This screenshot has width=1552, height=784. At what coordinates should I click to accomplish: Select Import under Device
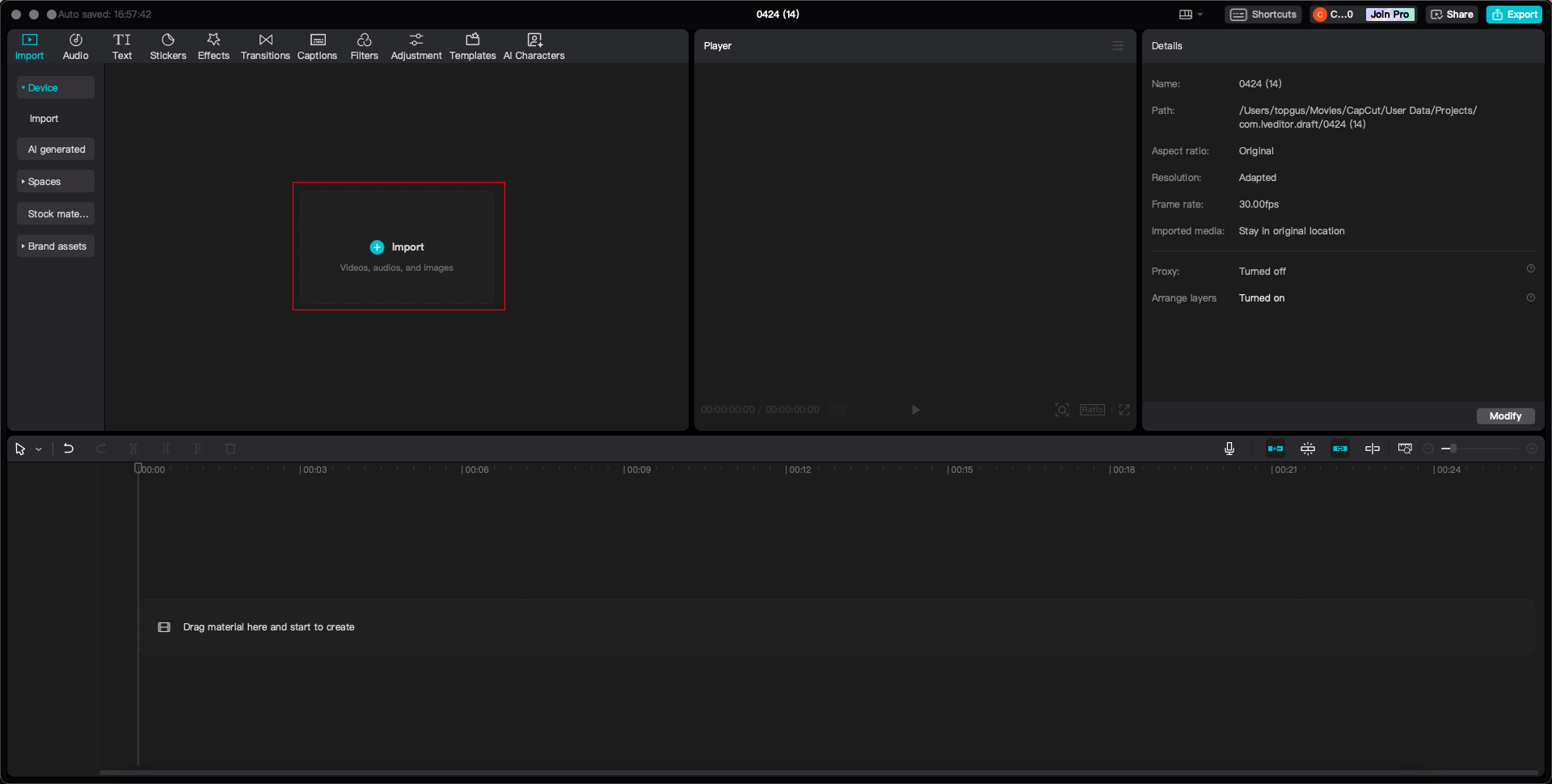coord(44,119)
